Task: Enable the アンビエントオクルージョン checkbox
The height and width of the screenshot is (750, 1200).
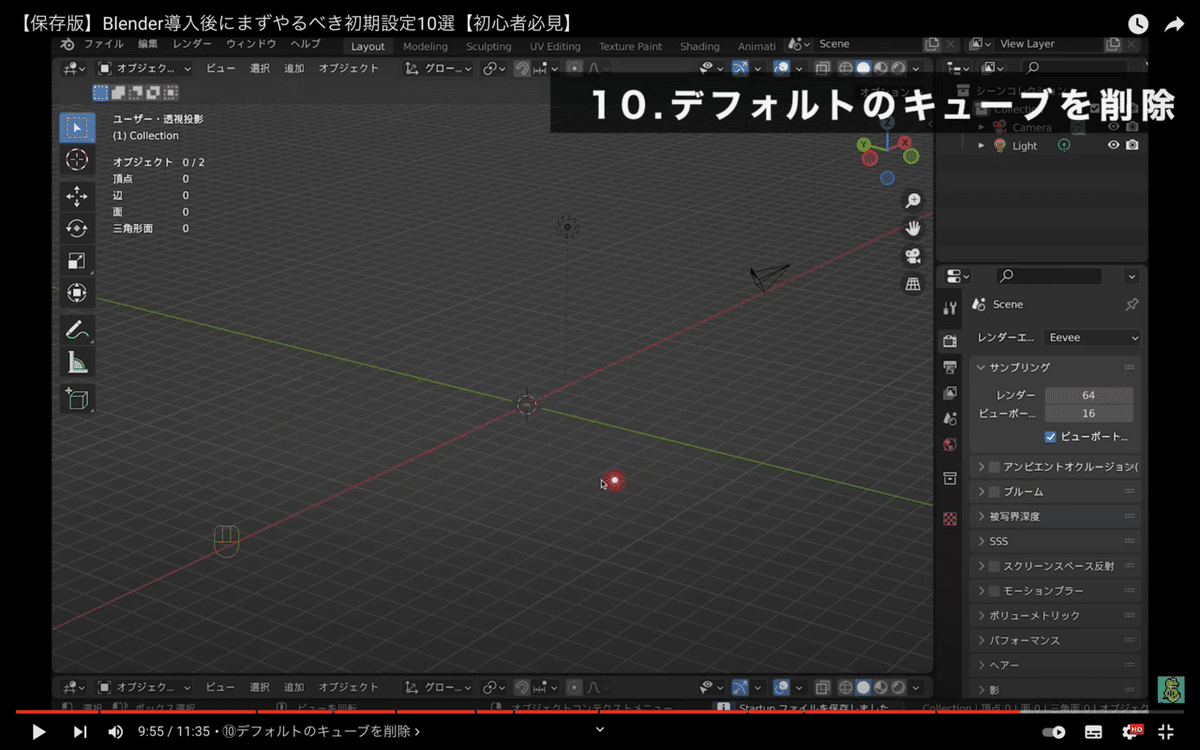Action: [994, 467]
